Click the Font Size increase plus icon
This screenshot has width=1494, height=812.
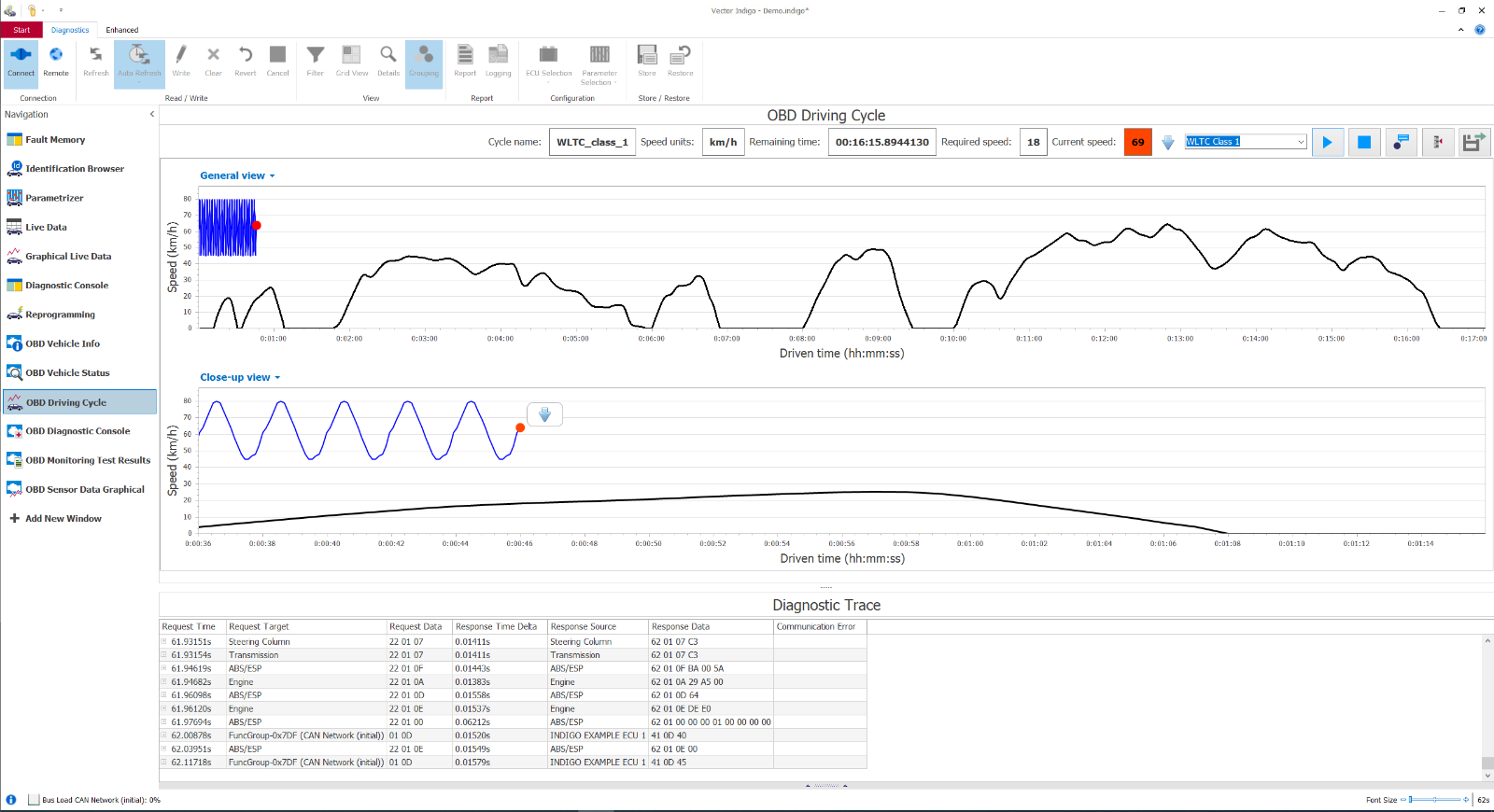click(x=1467, y=800)
